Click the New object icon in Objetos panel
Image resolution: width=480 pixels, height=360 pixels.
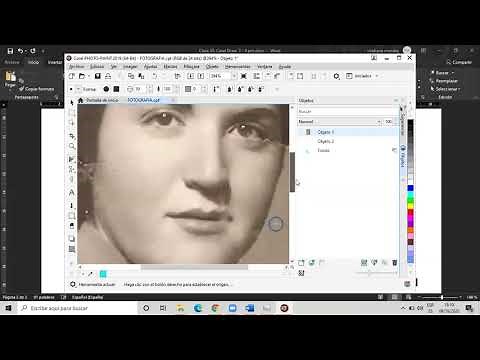(301, 263)
